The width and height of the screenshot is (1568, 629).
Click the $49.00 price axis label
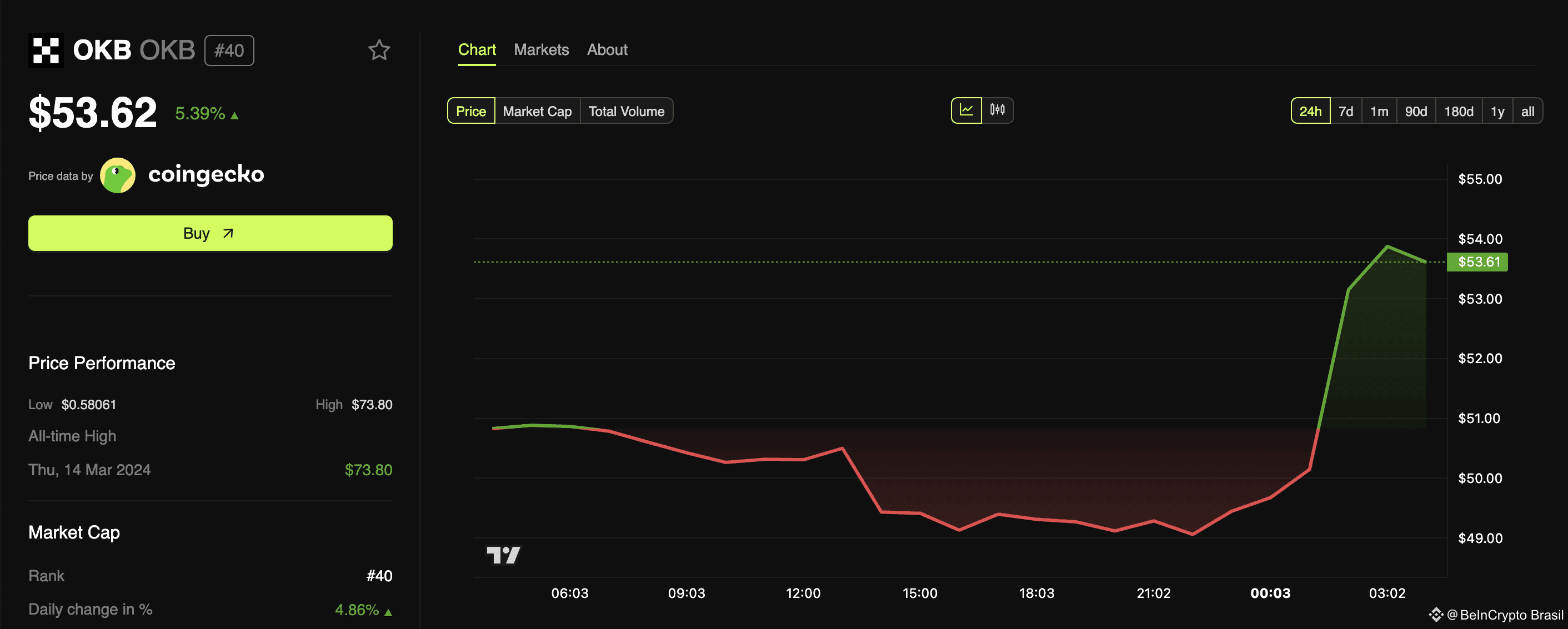pos(1480,539)
